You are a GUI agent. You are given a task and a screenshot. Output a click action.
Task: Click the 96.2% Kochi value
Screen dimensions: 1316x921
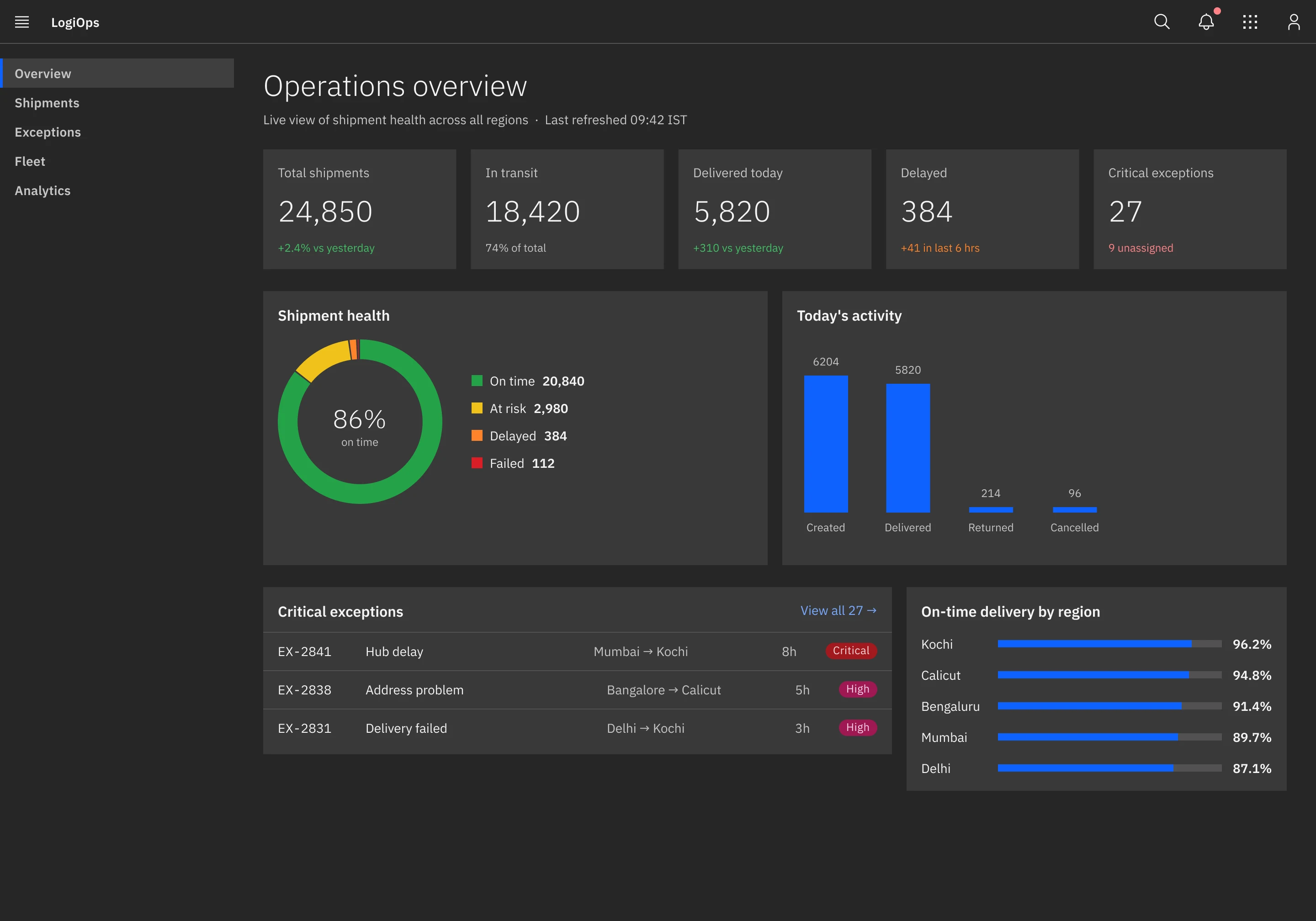click(1252, 644)
